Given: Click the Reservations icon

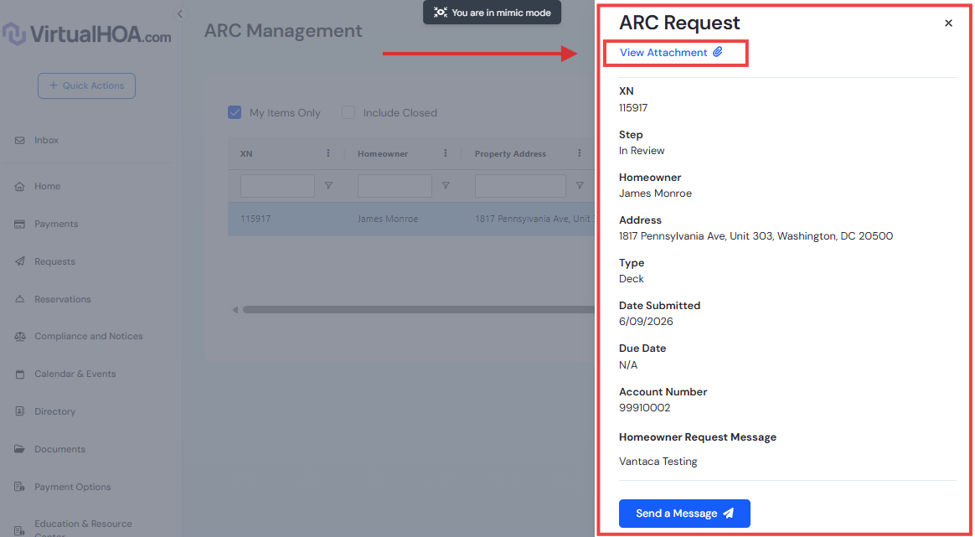Looking at the screenshot, I should pos(19,299).
